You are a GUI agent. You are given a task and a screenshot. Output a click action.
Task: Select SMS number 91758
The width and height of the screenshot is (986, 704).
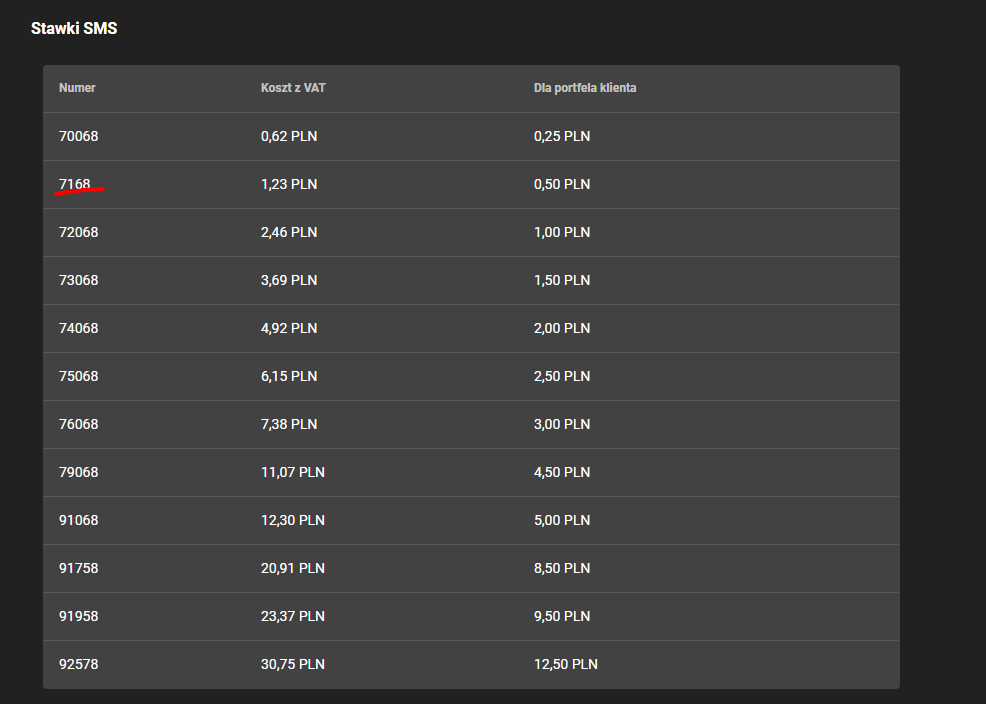(79, 568)
